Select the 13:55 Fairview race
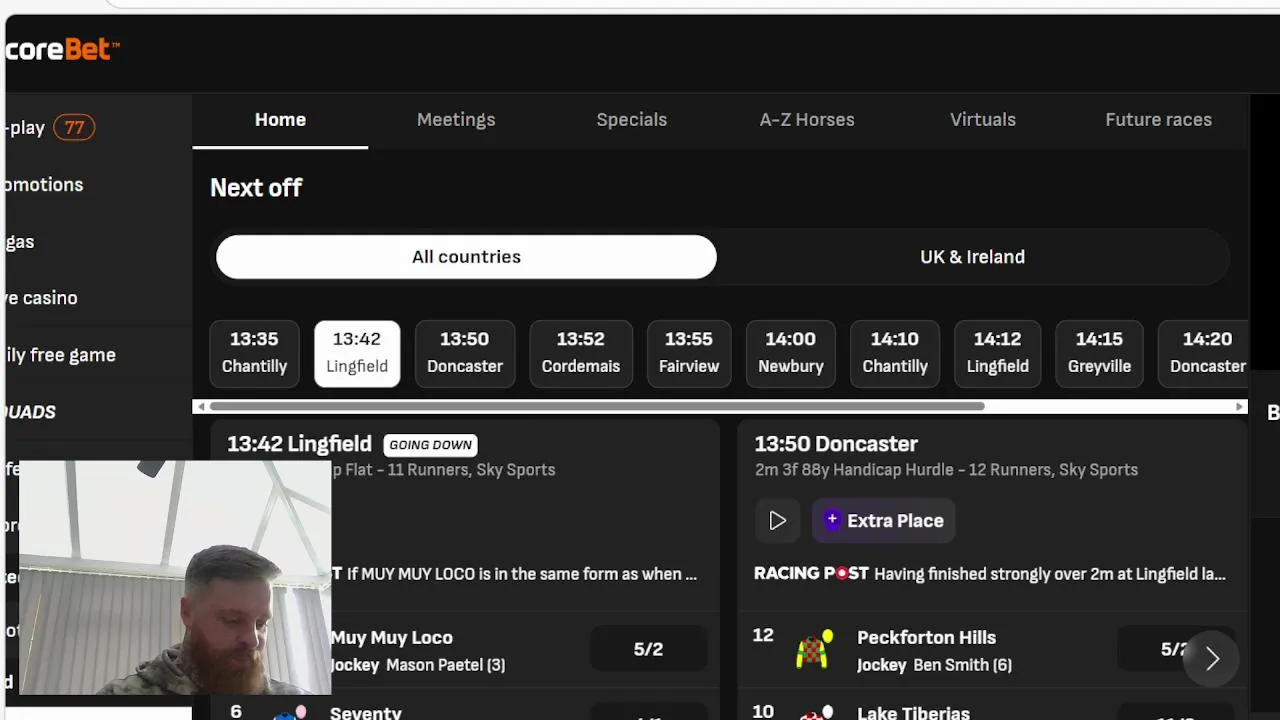Image resolution: width=1280 pixels, height=720 pixels. coord(689,353)
